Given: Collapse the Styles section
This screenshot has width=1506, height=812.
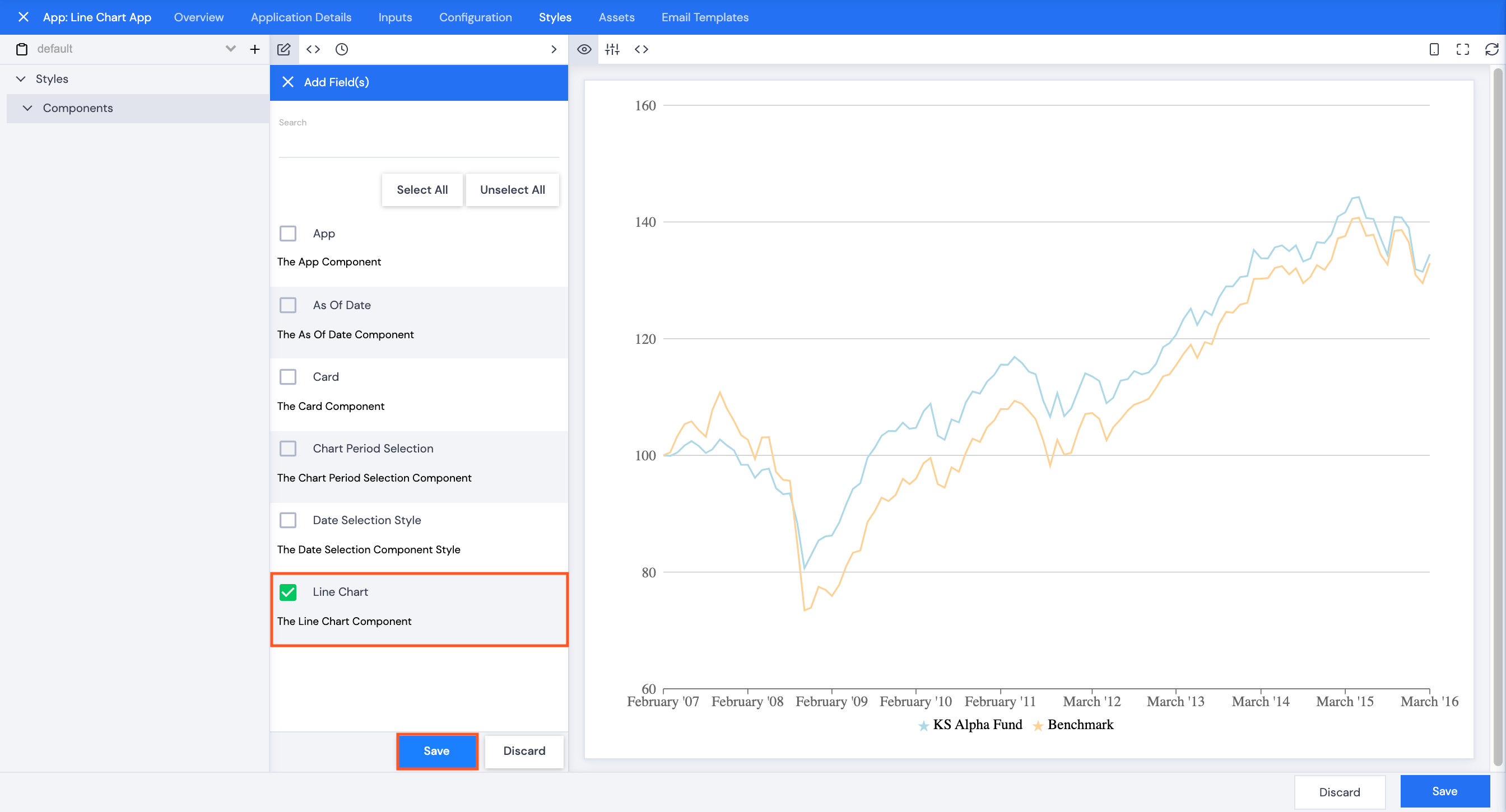Looking at the screenshot, I should pyautogui.click(x=21, y=79).
